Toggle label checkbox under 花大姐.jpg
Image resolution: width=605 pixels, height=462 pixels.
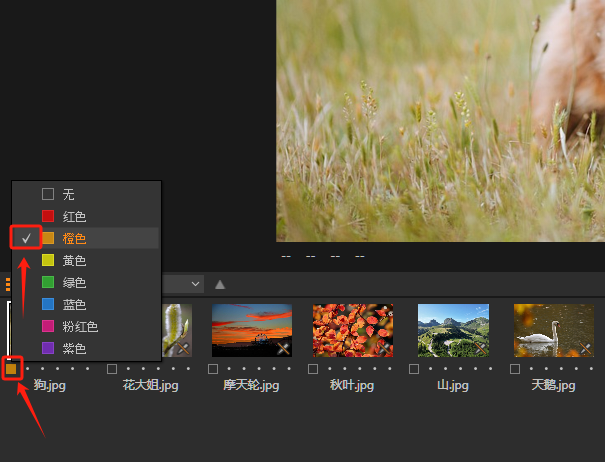[x=112, y=369]
